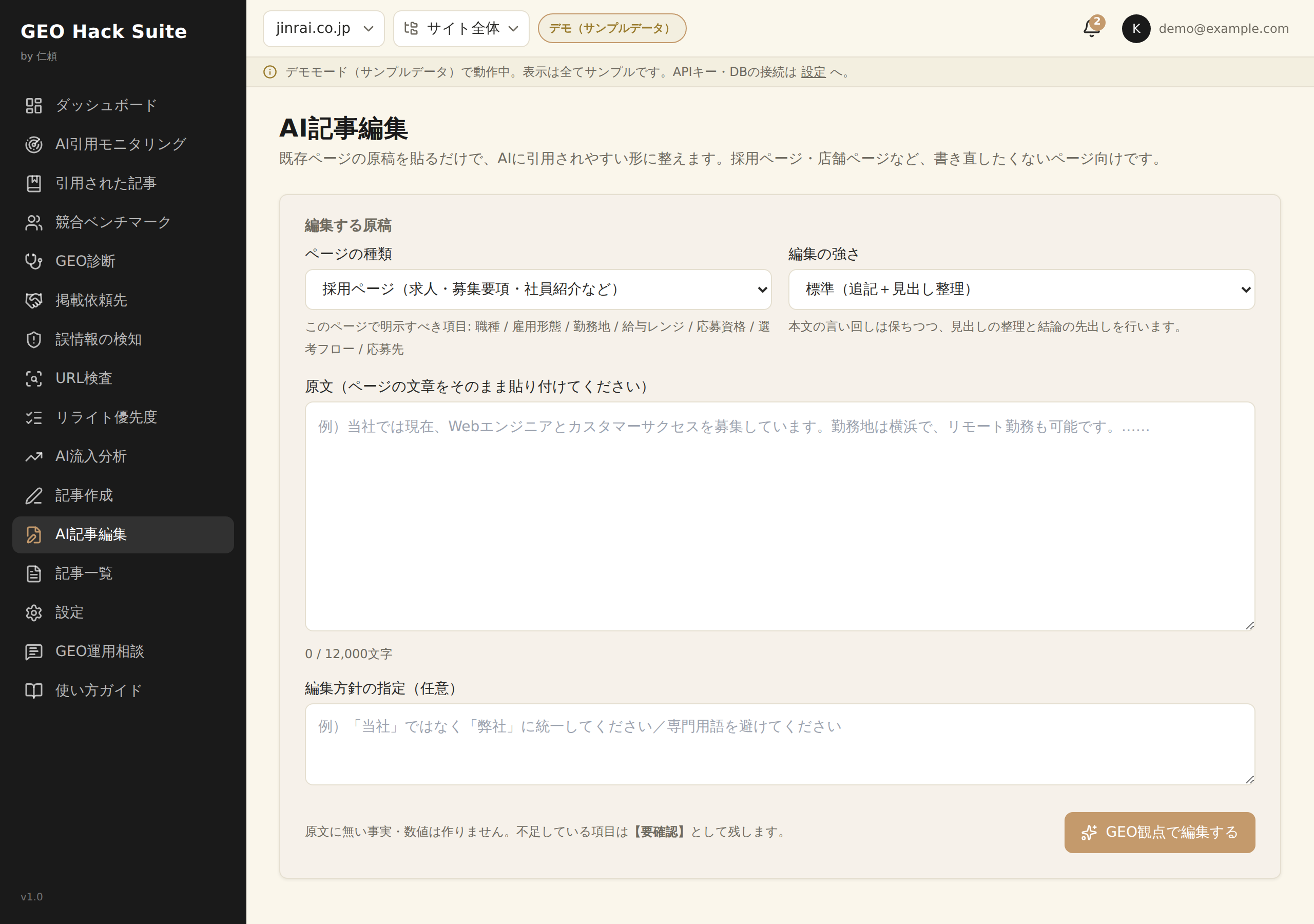Click the K user avatar

pyautogui.click(x=1136, y=29)
